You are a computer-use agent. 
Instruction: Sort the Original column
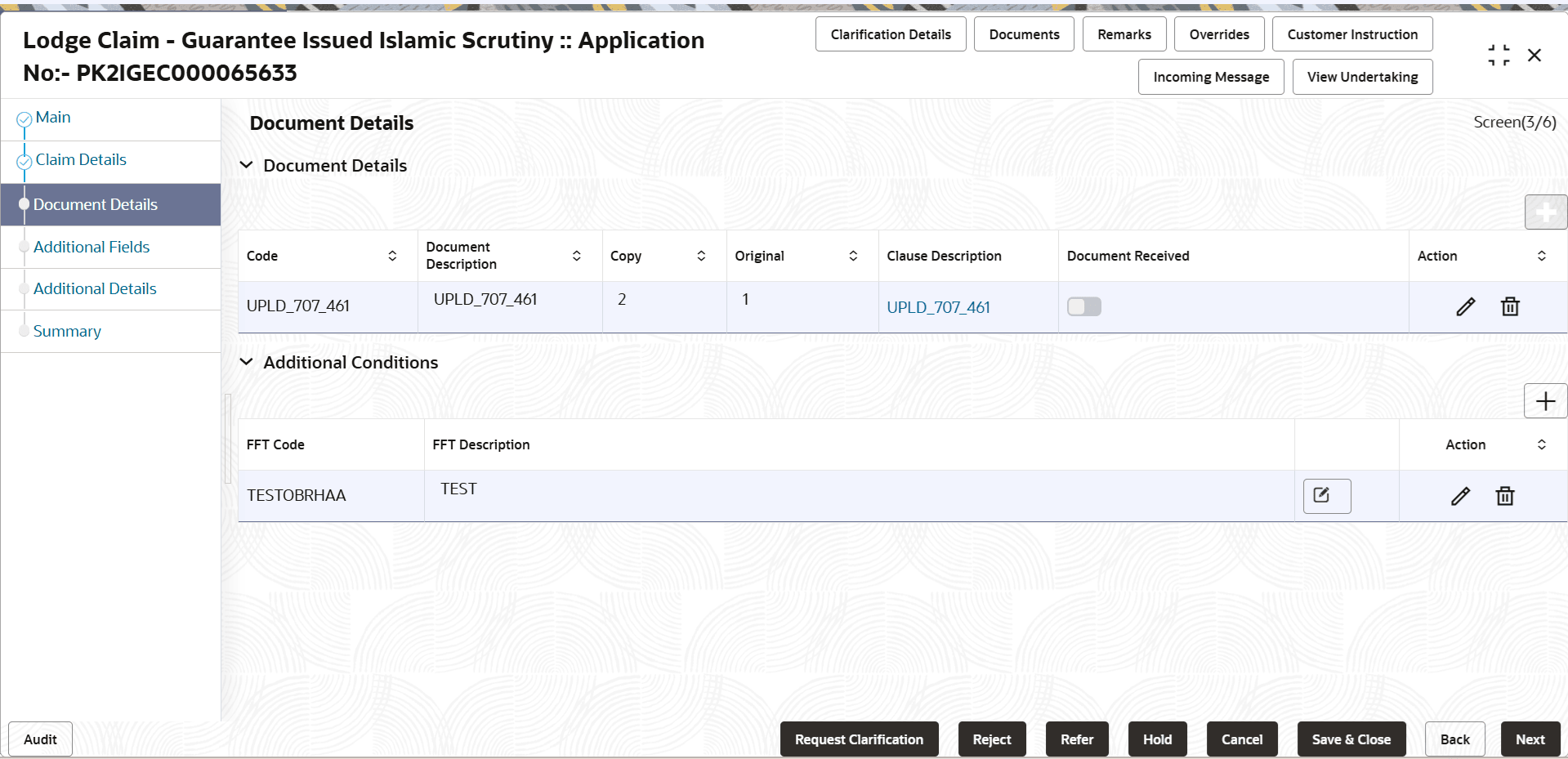coord(854,255)
